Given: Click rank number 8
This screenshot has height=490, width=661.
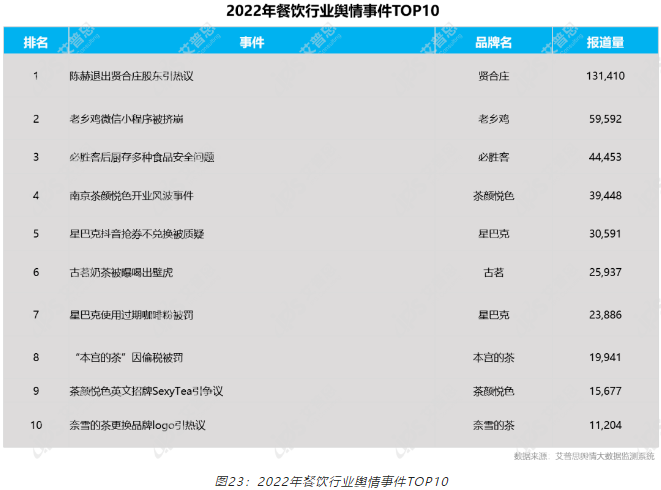Looking at the screenshot, I should click(x=36, y=357).
